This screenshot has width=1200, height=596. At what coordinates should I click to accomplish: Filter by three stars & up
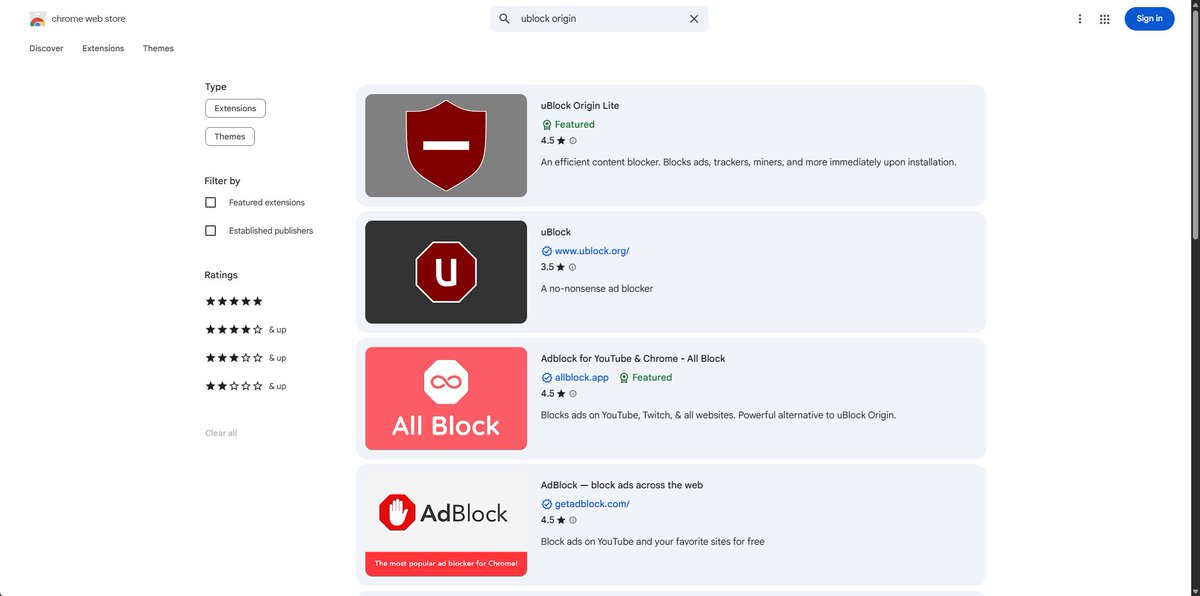tap(246, 357)
